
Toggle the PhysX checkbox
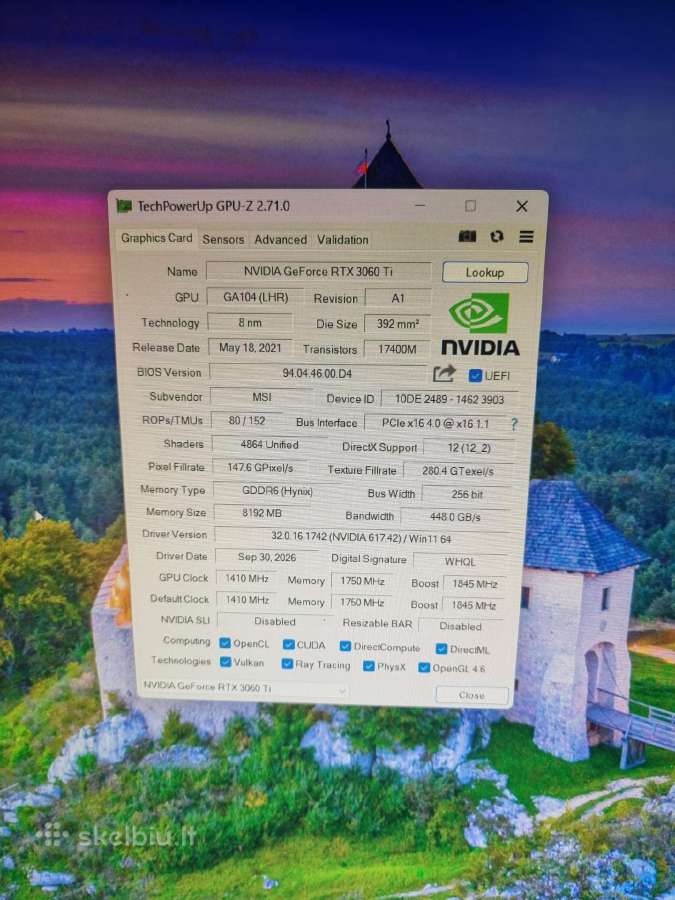(x=368, y=666)
